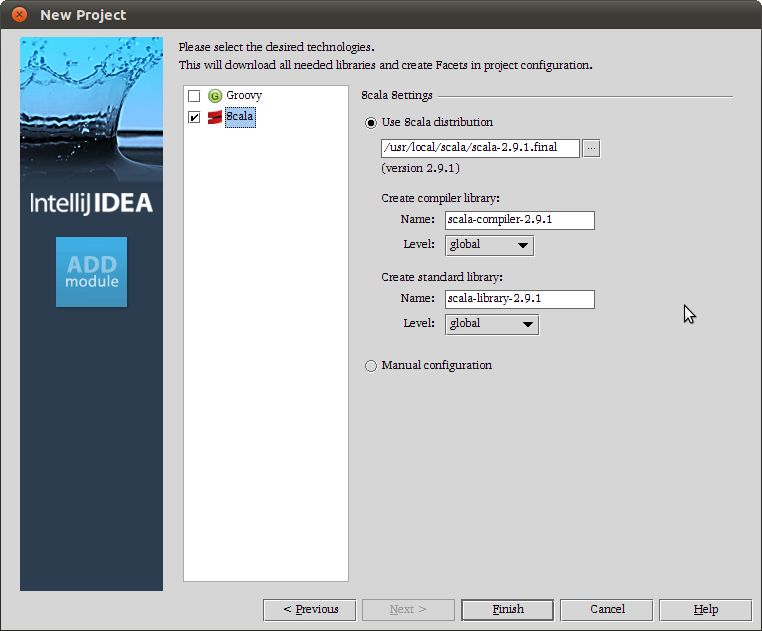Click the Finish button

click(x=507, y=610)
